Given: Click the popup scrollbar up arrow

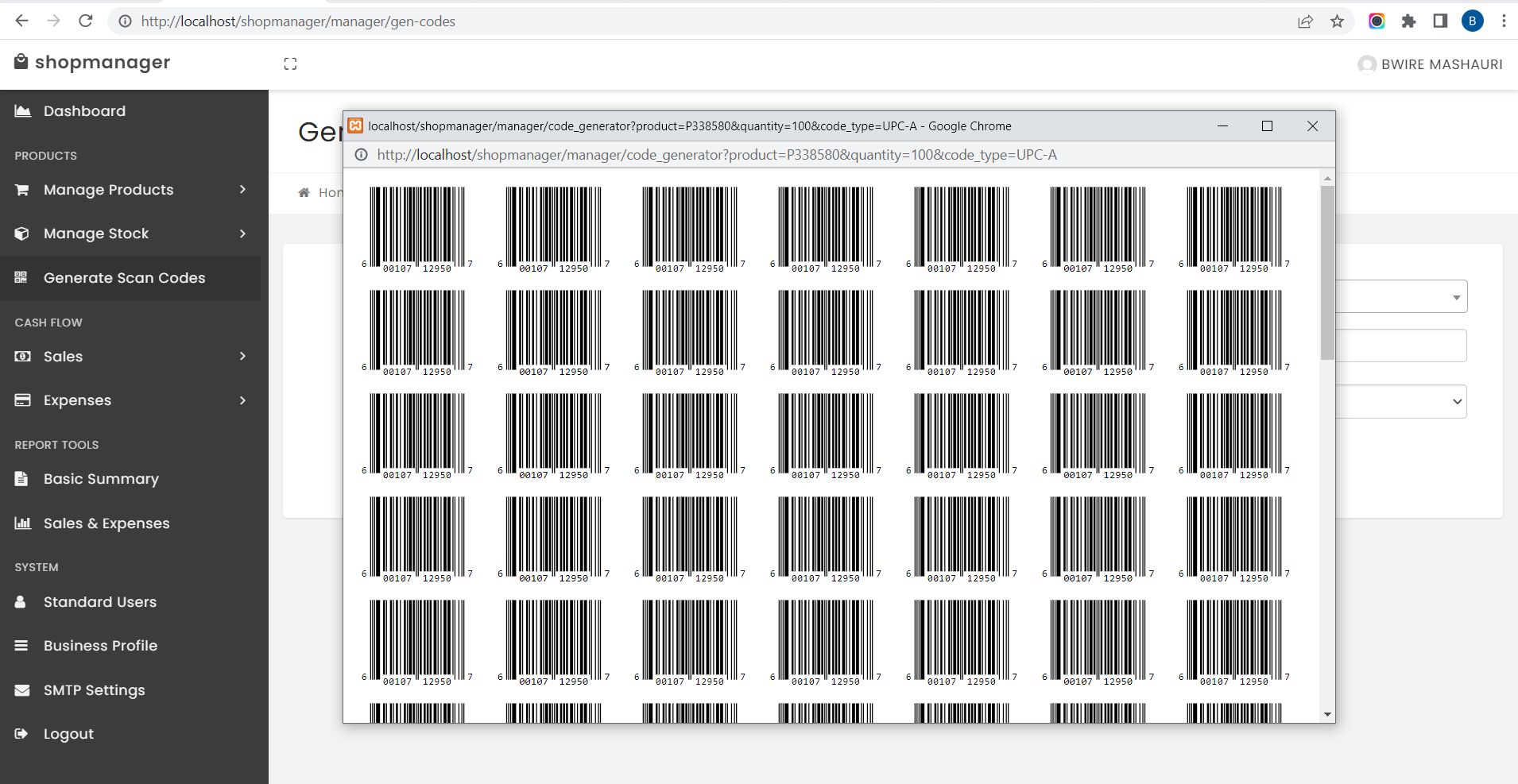Looking at the screenshot, I should 1327,178.
